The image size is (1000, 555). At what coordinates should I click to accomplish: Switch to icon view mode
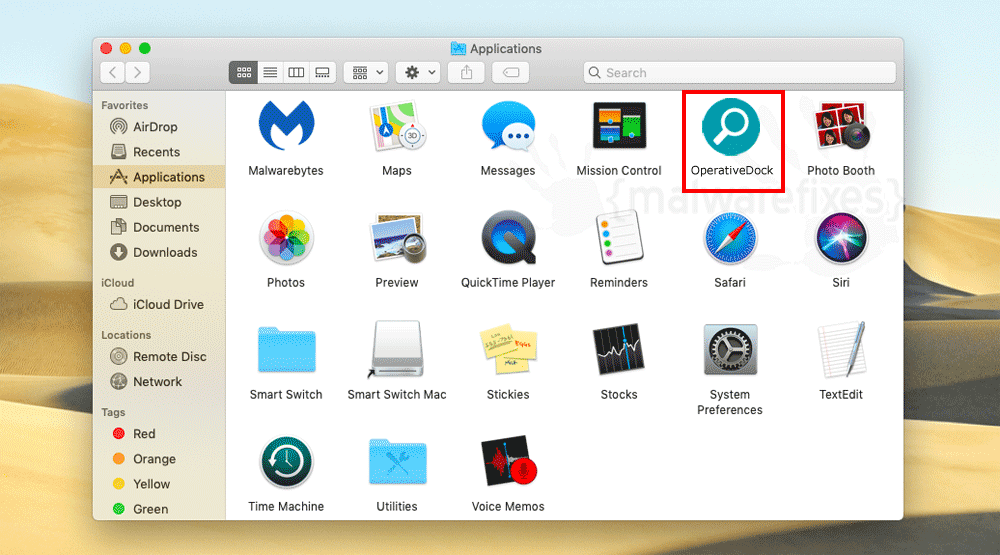(x=243, y=73)
